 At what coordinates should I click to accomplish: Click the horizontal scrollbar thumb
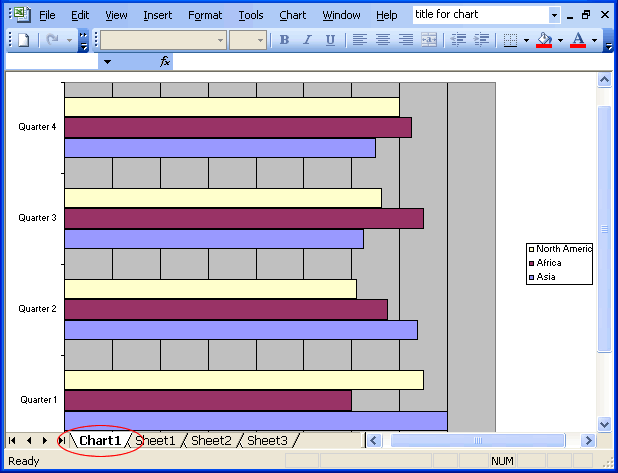(x=478, y=440)
